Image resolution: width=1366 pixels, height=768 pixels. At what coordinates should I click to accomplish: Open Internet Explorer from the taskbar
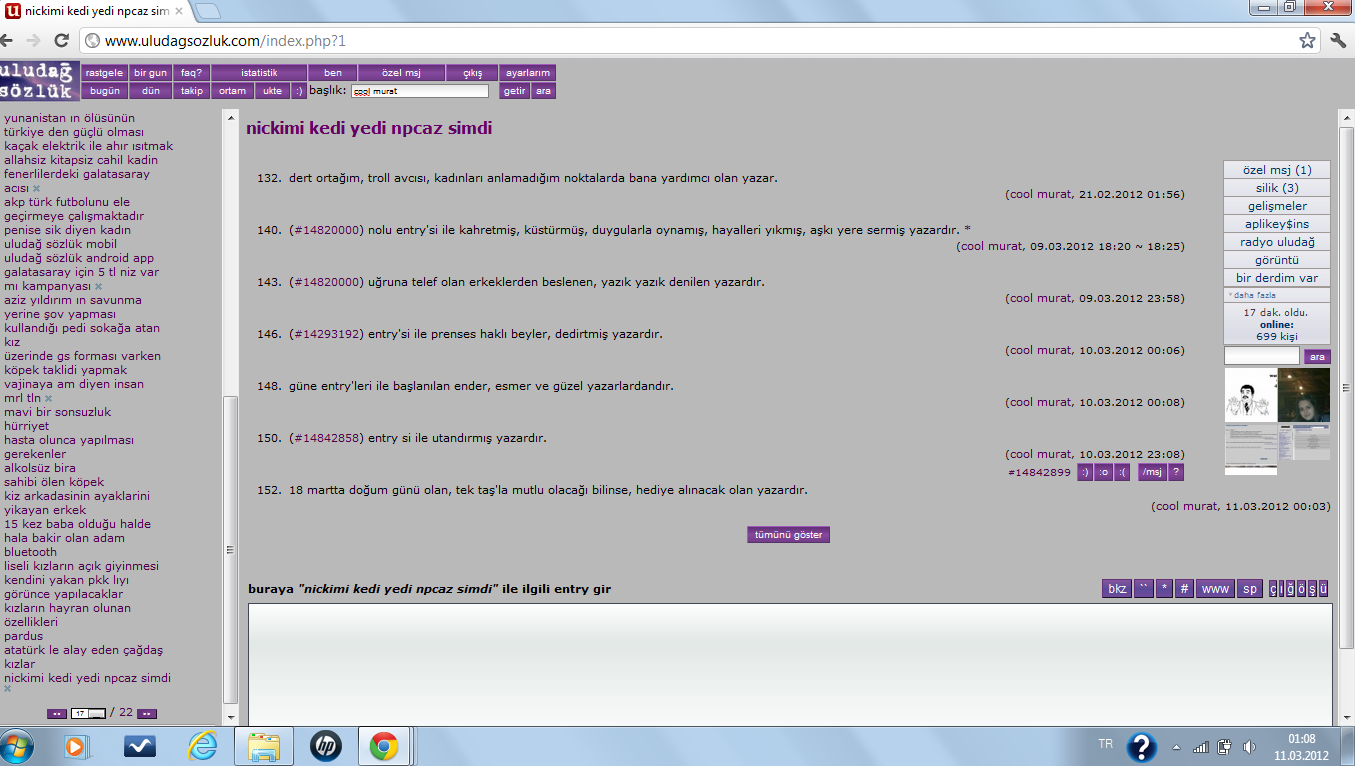pos(203,746)
